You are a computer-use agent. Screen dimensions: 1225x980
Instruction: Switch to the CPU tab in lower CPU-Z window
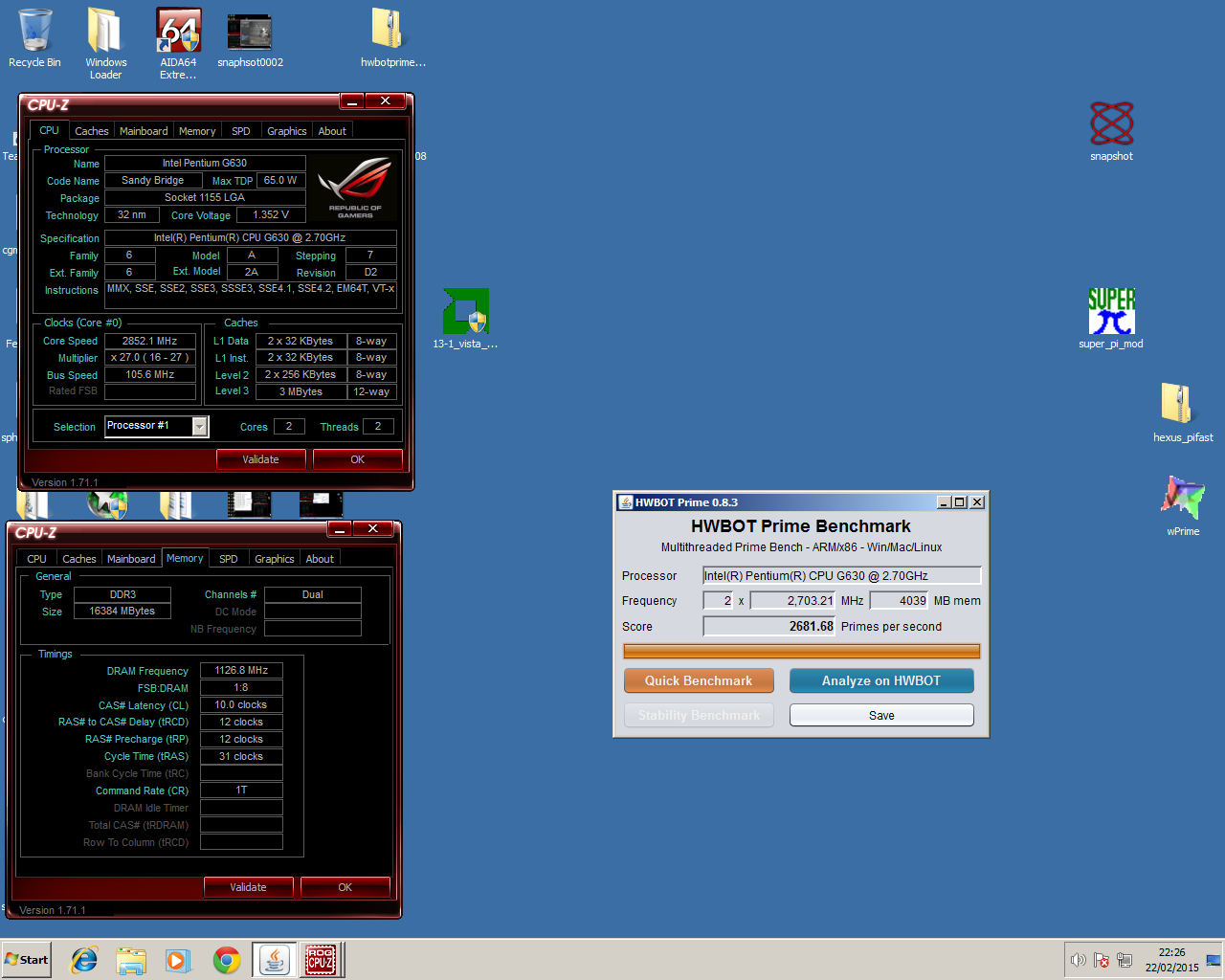pos(36,559)
